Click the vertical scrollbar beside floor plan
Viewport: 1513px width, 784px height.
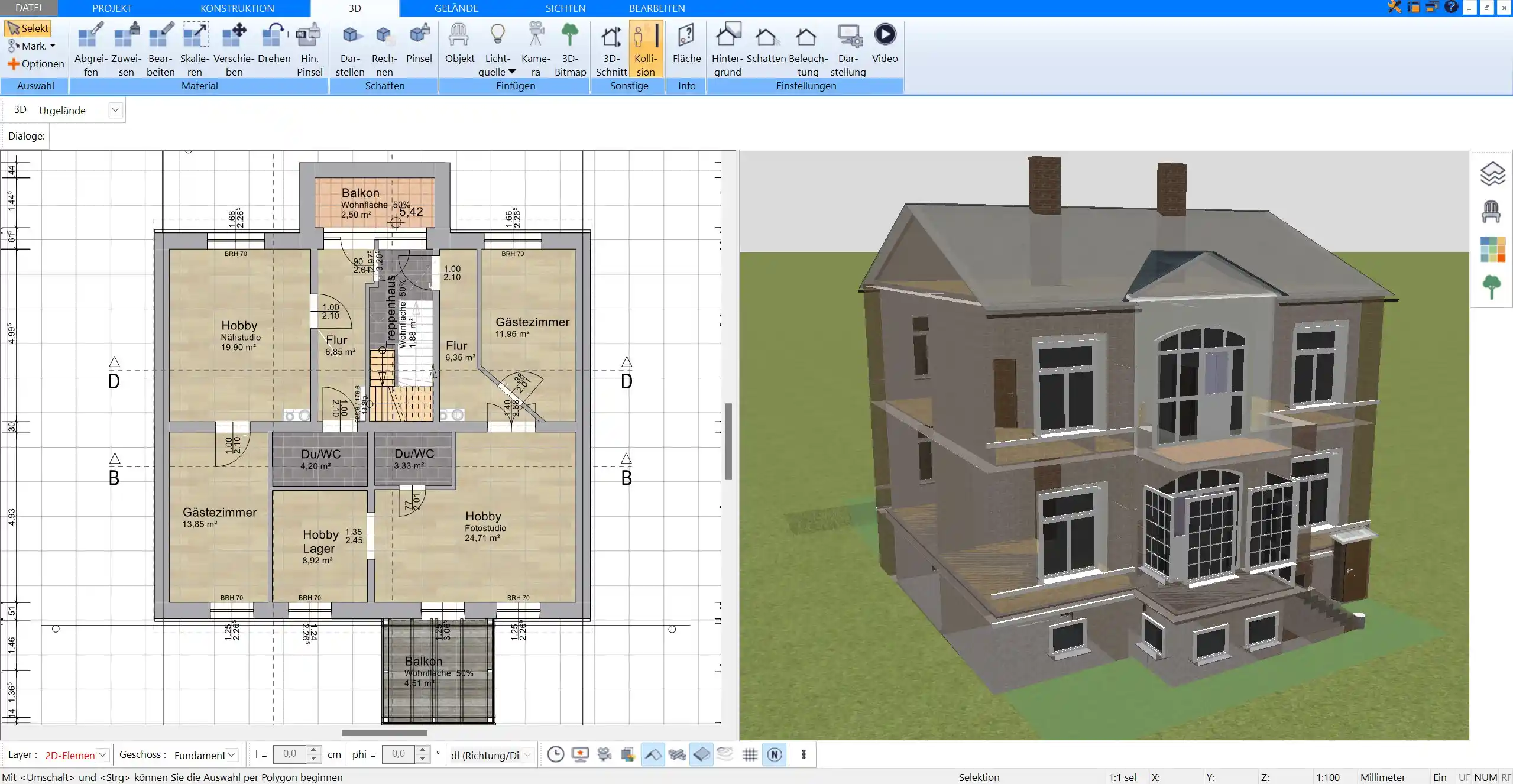[728, 441]
